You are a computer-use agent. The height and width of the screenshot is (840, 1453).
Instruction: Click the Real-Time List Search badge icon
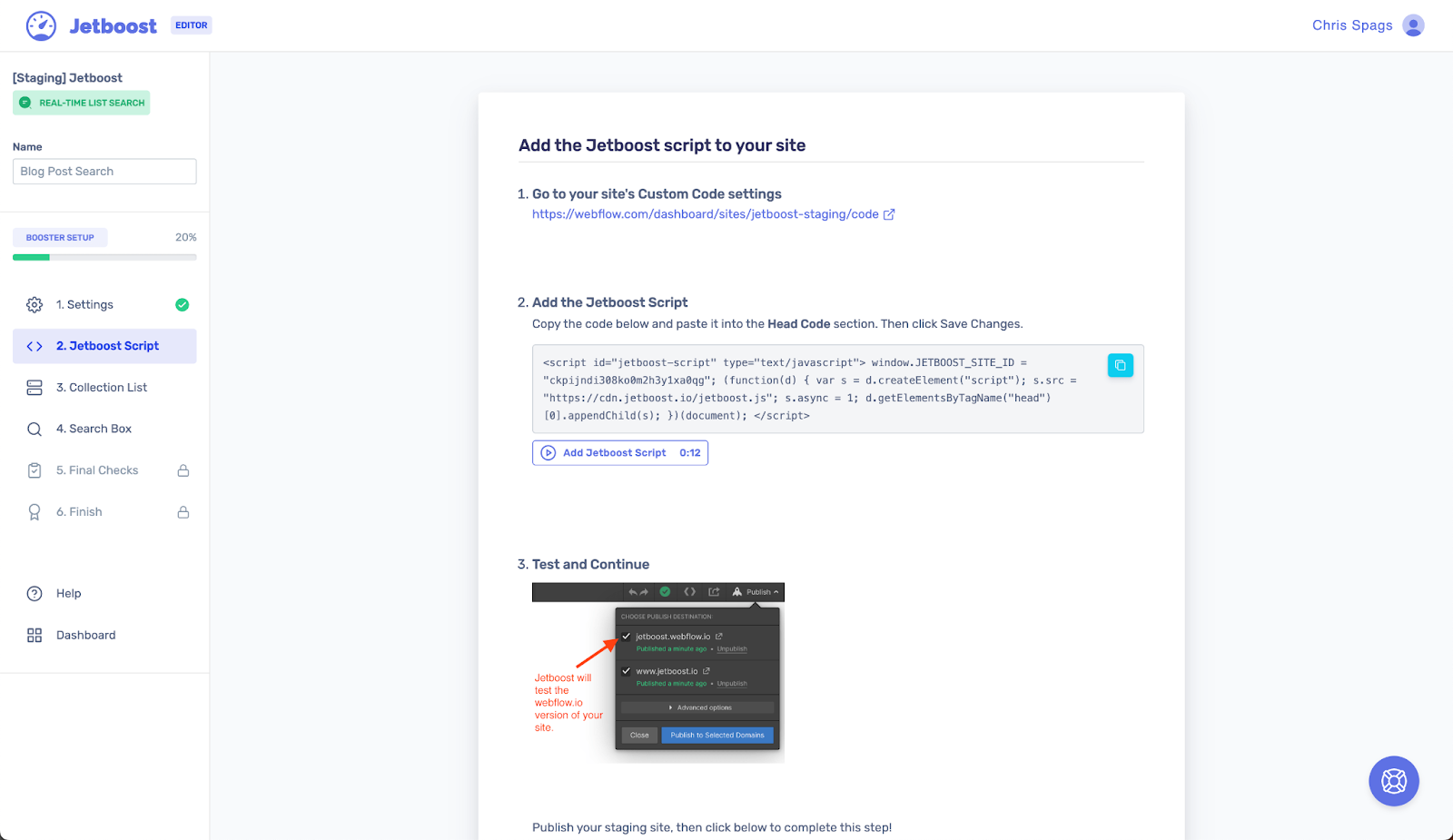click(25, 103)
